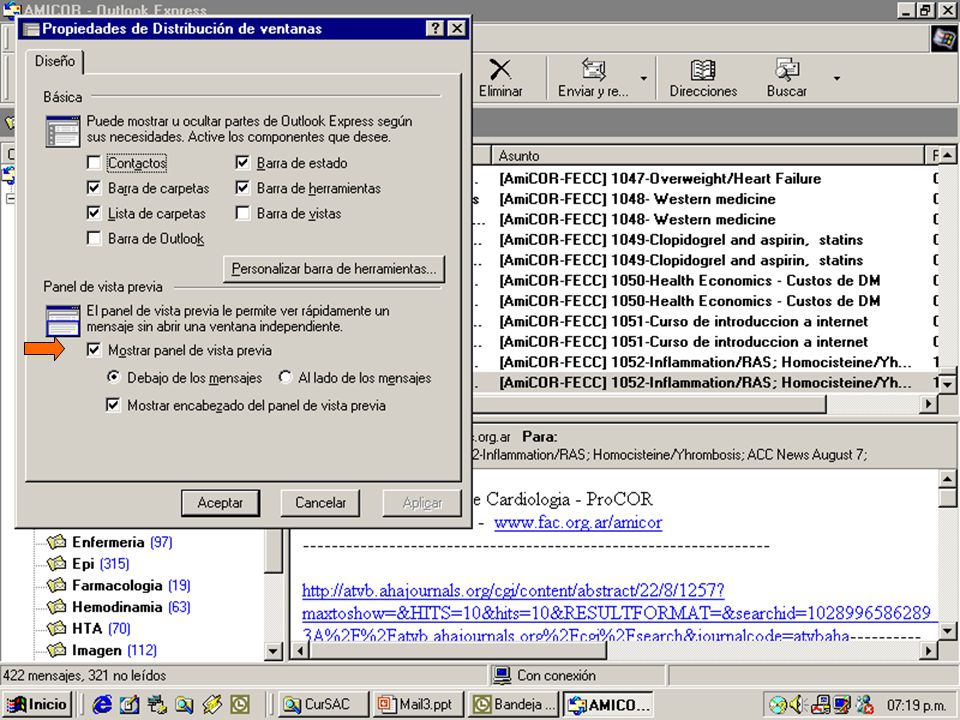Toggle Mostrar panel de vista previa
Screen dimensions: 960x720
click(x=94, y=350)
